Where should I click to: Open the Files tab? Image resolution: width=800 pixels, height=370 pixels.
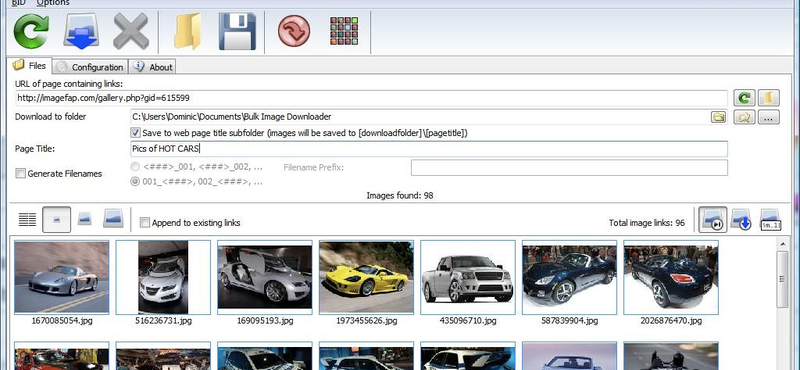pos(30,66)
